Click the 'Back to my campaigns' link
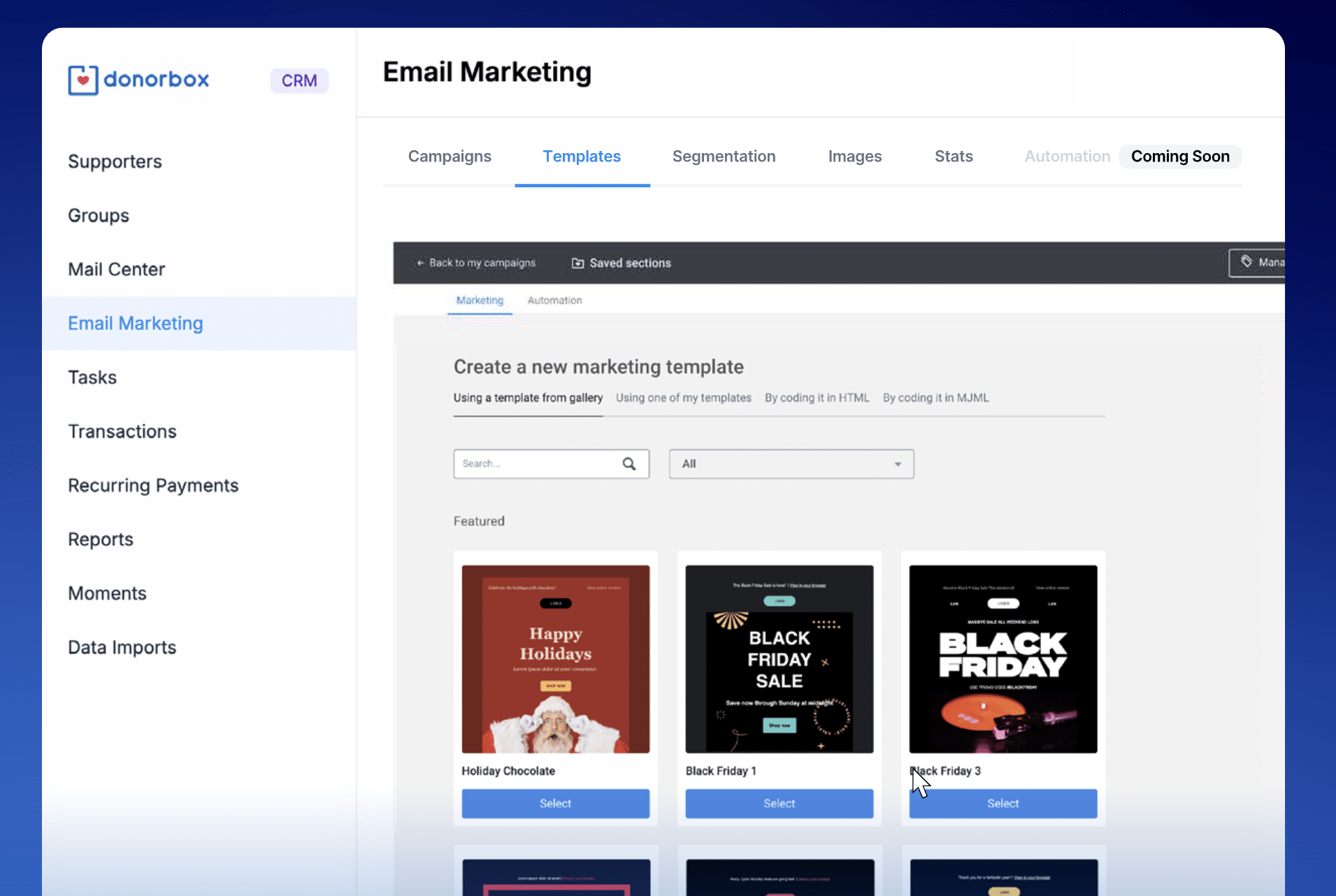 click(482, 263)
